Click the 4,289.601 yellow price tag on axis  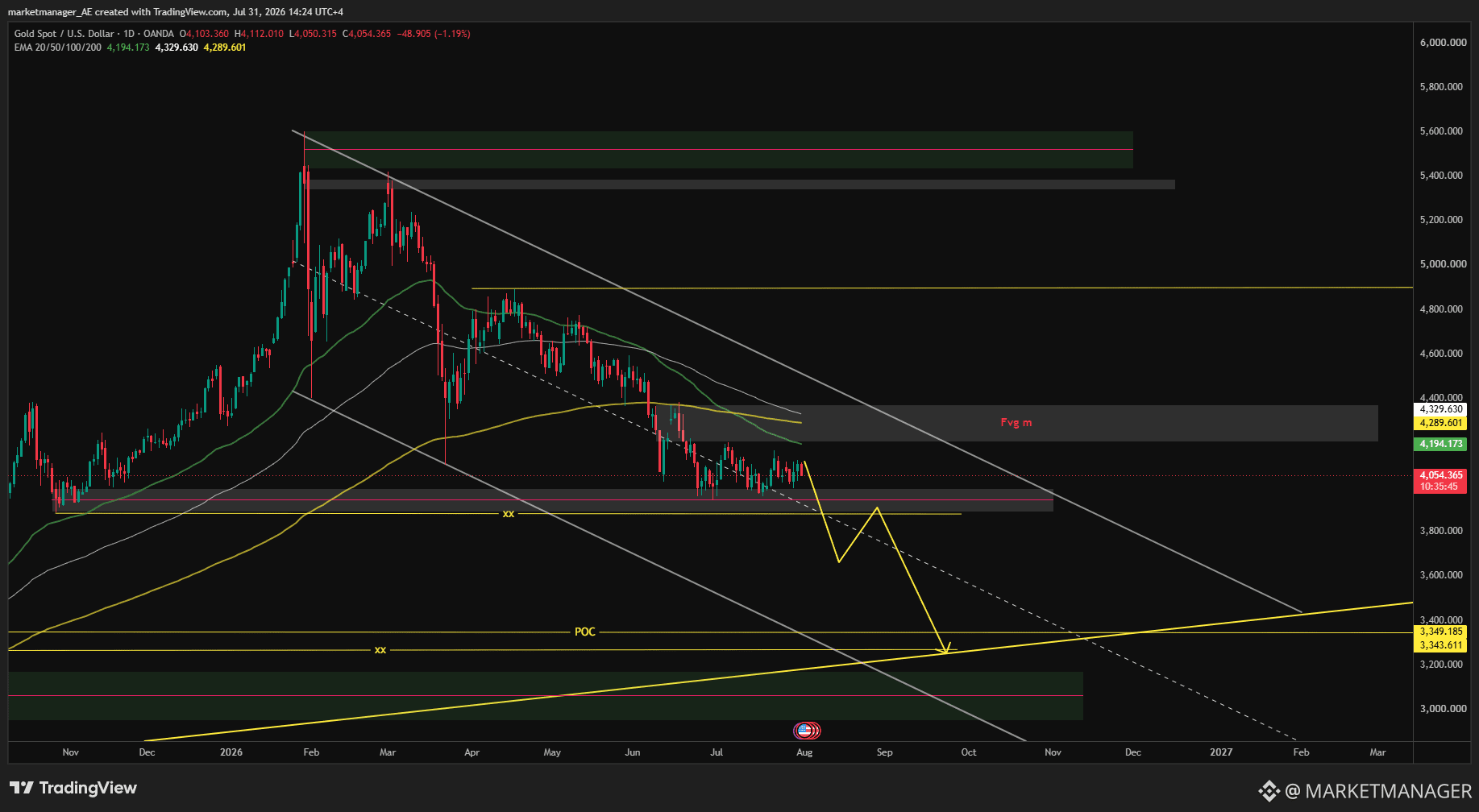pyautogui.click(x=1441, y=423)
